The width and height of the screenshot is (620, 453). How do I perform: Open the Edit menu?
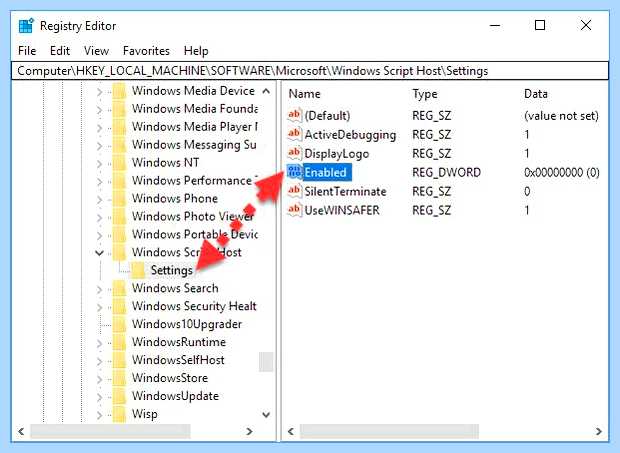coord(60,51)
